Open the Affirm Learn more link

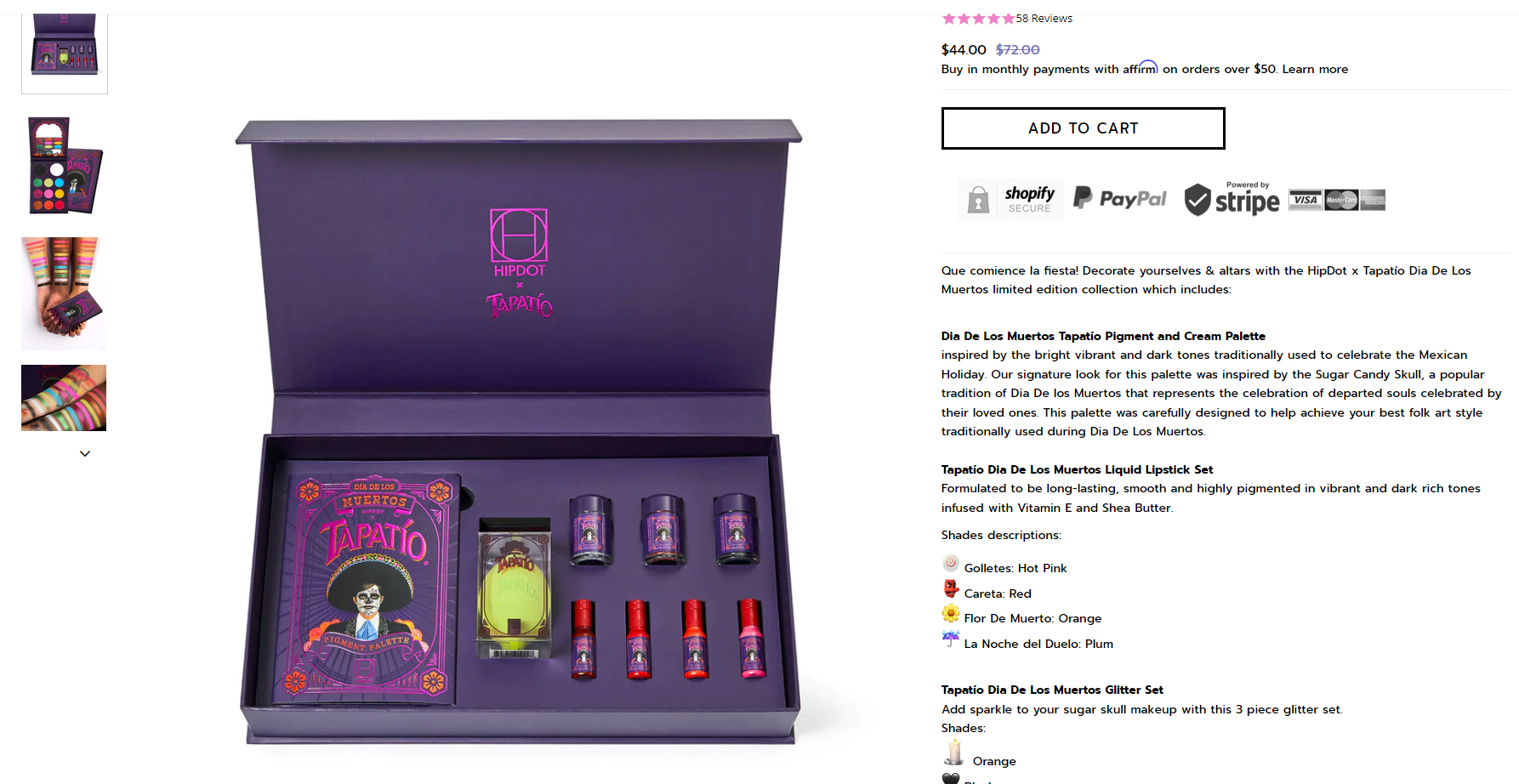tap(1315, 69)
